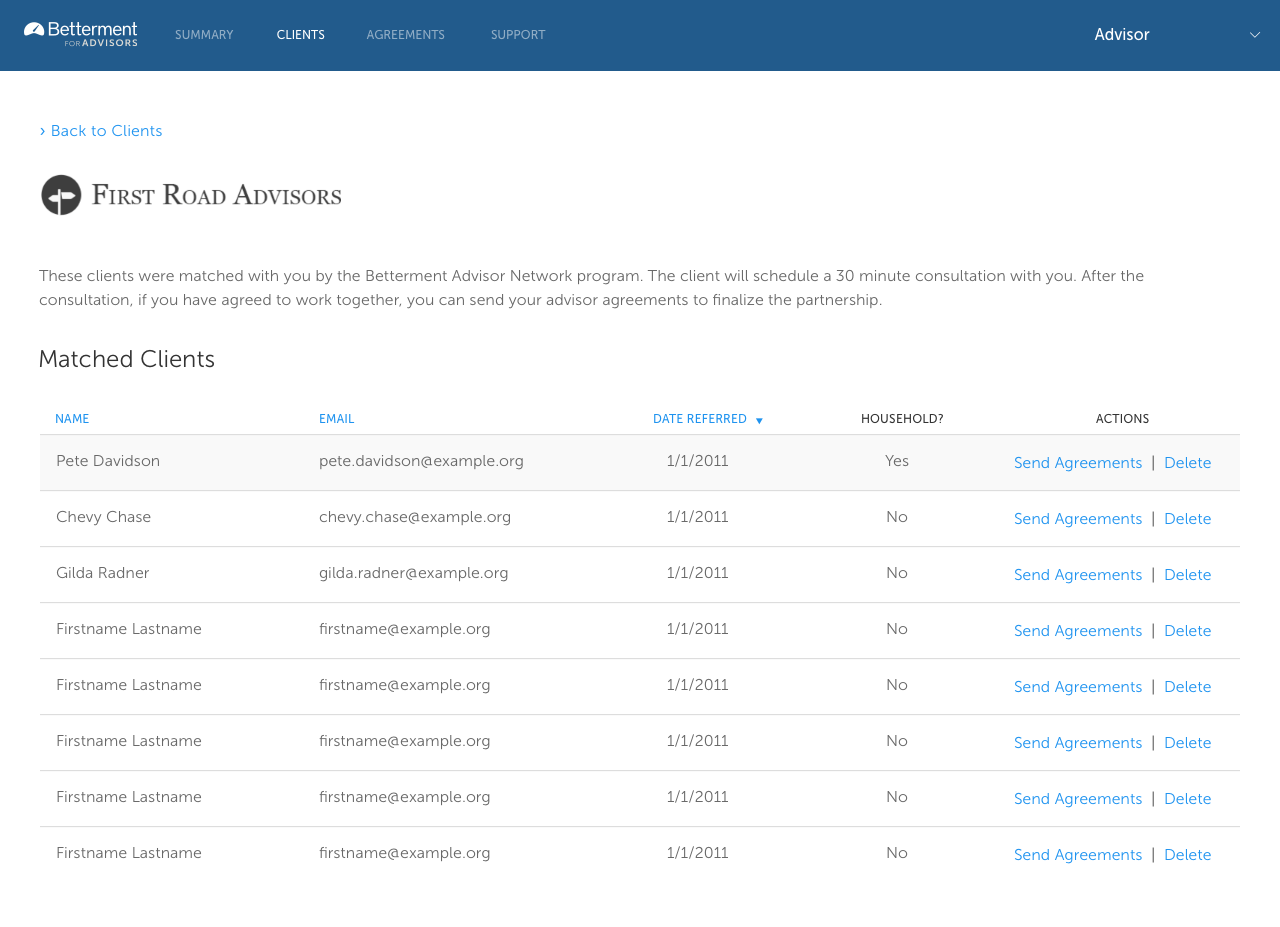Go to the Agreements tab
Screen dimensions: 1280x927
click(x=405, y=35)
